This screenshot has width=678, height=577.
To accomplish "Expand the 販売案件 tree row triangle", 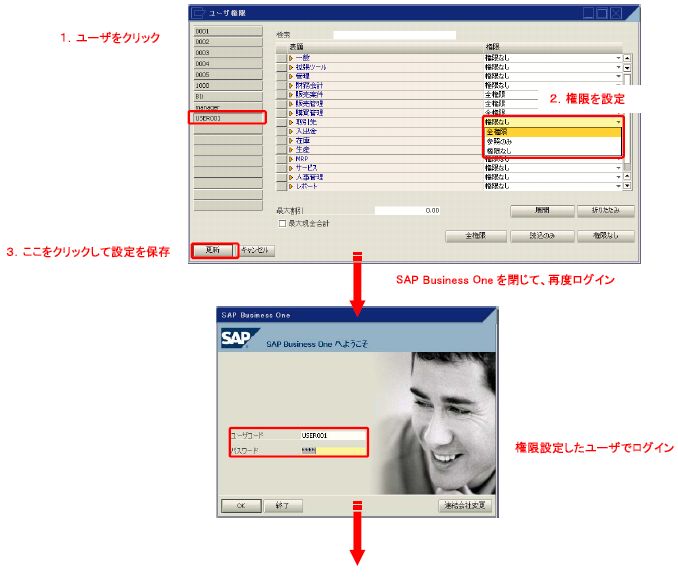I will [x=291, y=94].
